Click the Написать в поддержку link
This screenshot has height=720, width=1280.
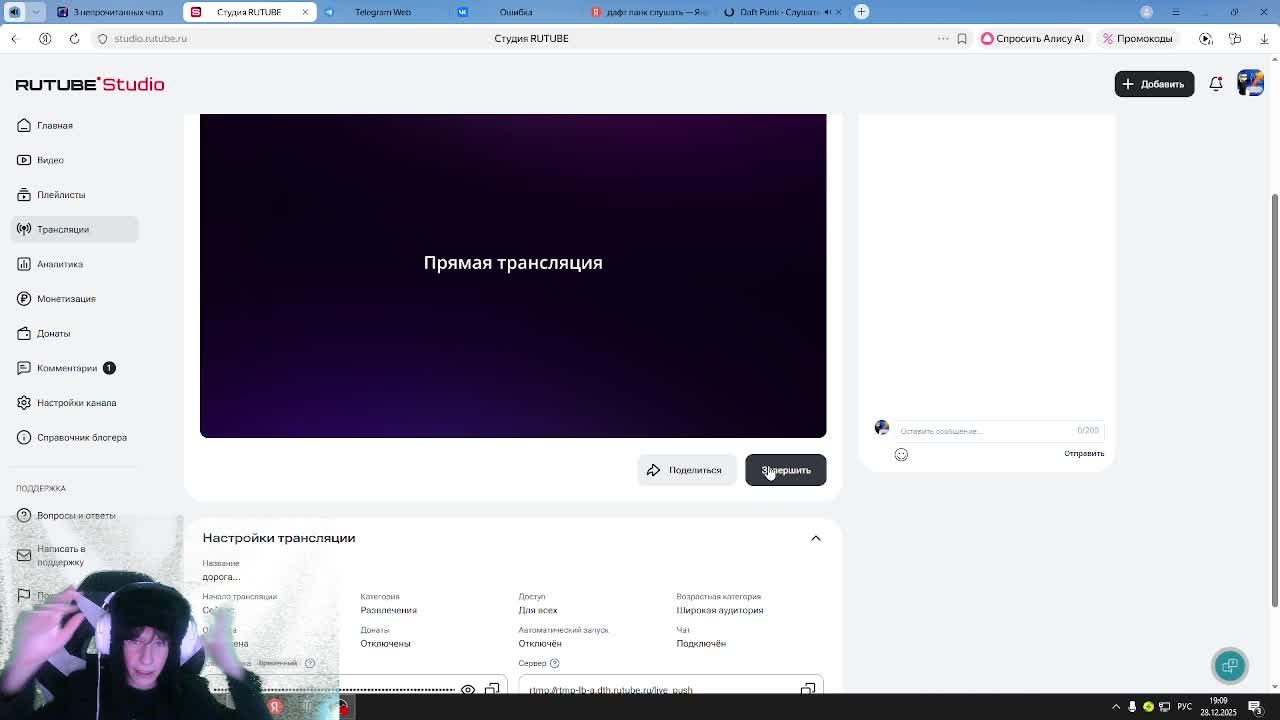tap(61, 555)
